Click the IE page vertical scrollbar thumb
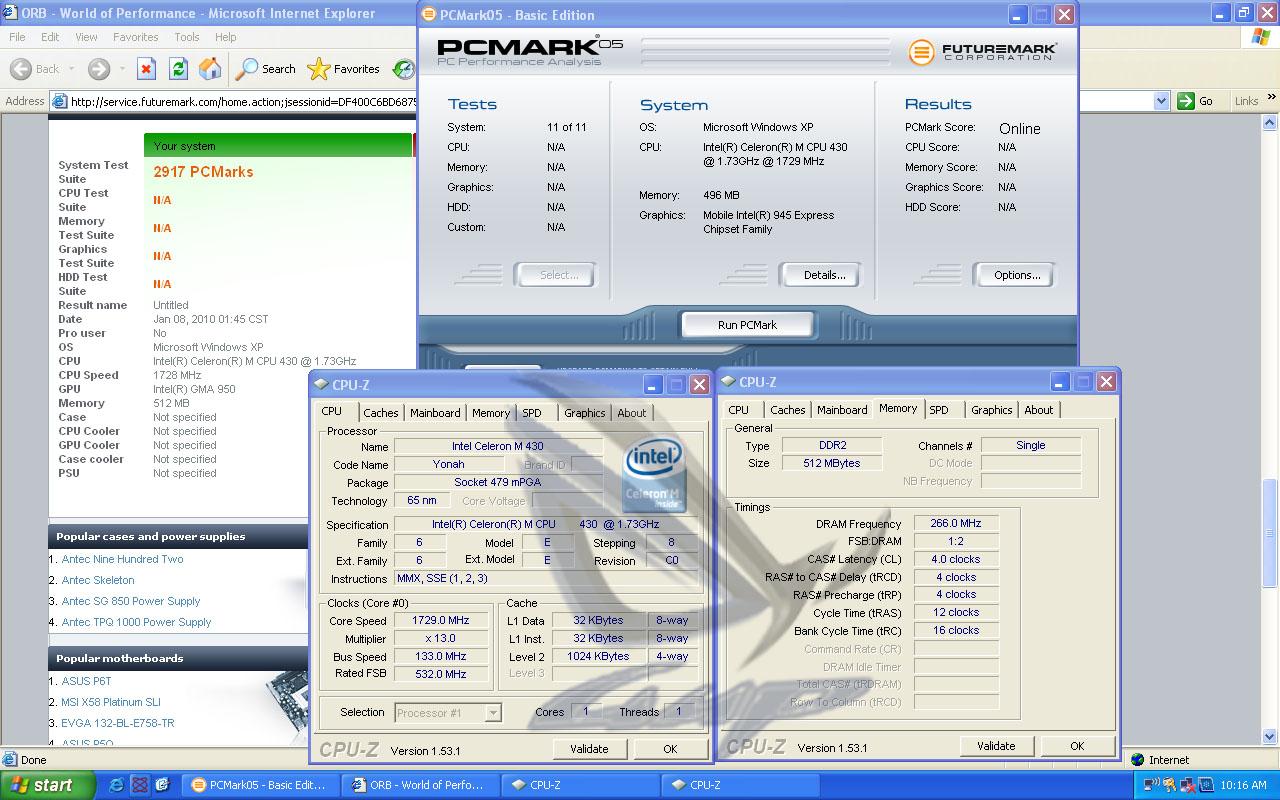This screenshot has height=800, width=1280. click(1270, 534)
